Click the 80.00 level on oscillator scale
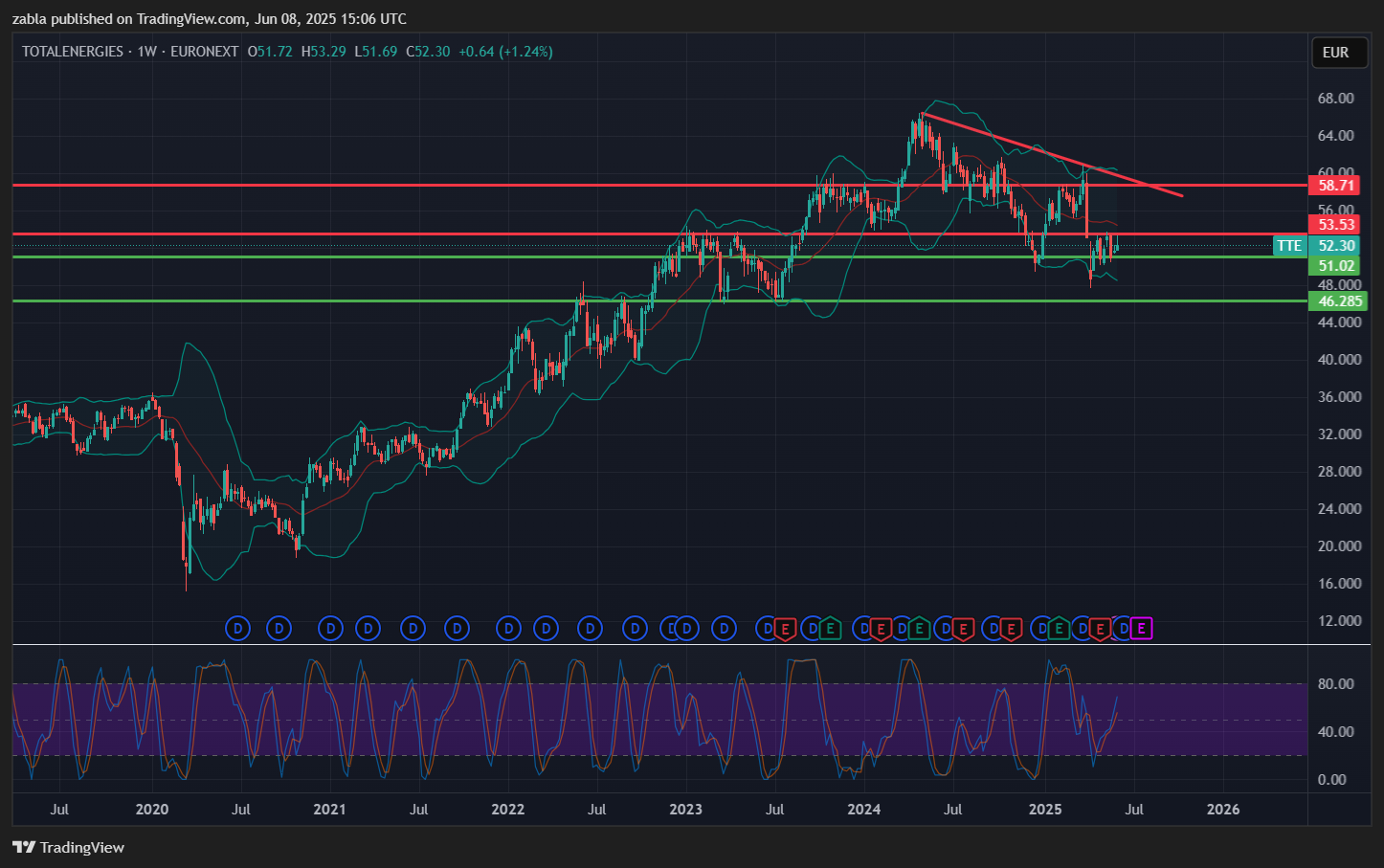Viewport: 1384px width, 868px height. 1335,684
